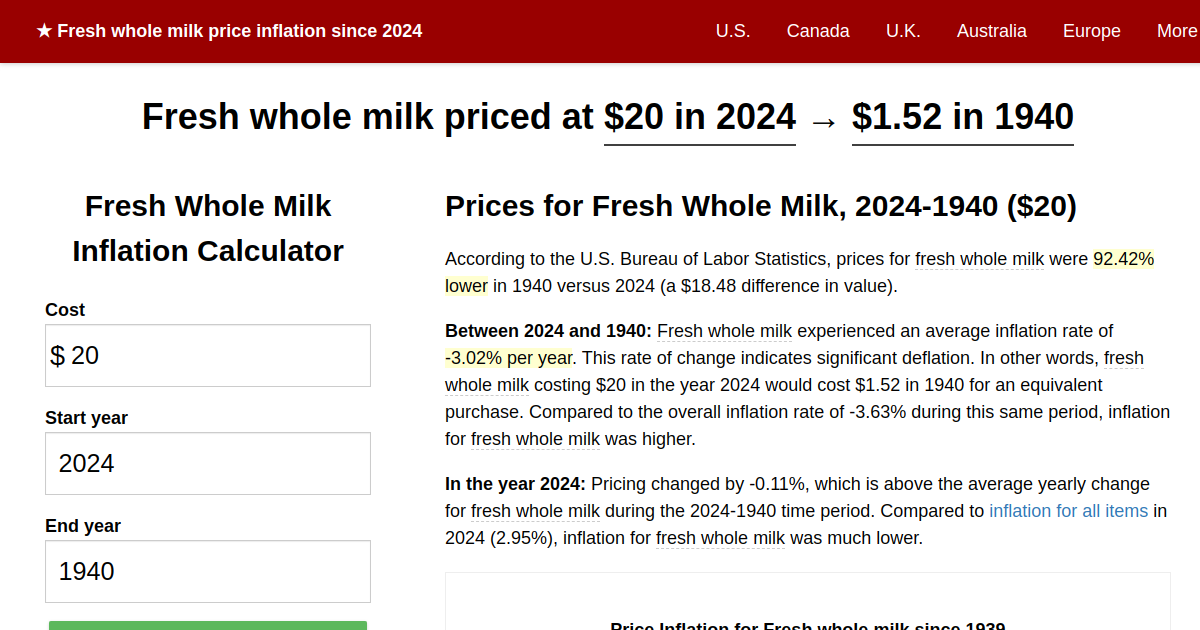The image size is (1200, 630).
Task: View Australia inflation data
Action: (x=992, y=31)
